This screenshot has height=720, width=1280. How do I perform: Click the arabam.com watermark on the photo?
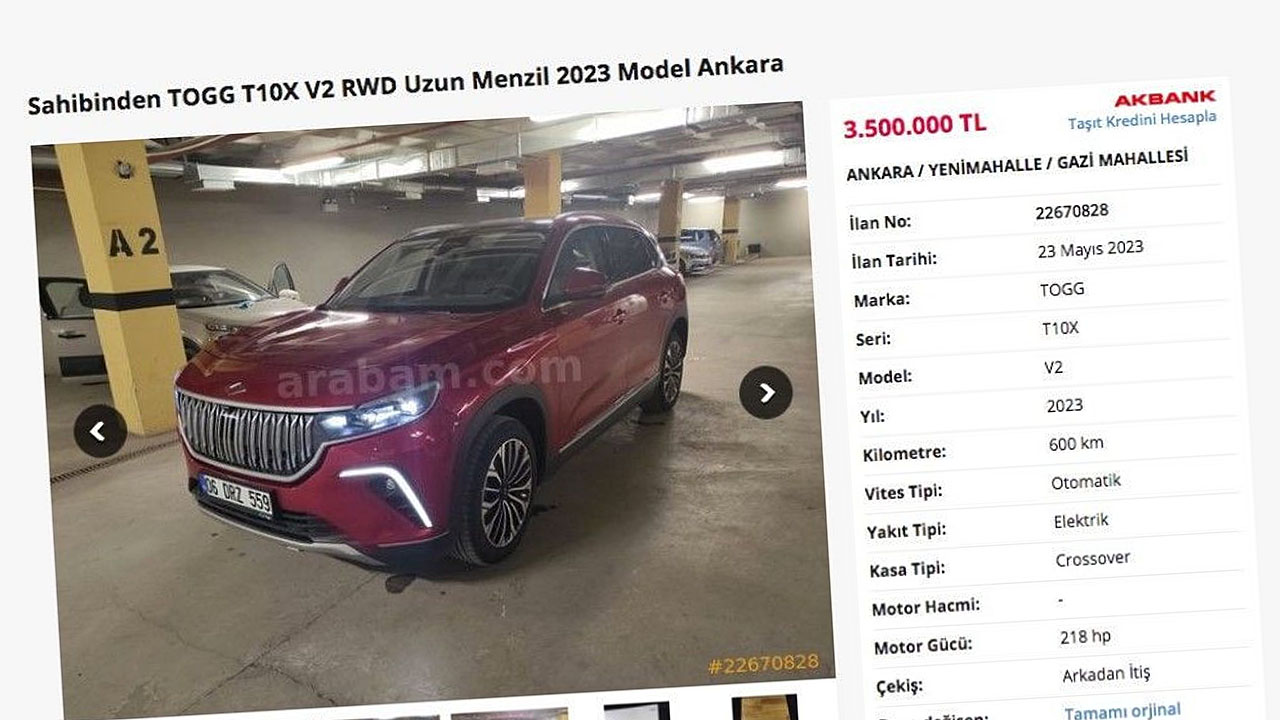pyautogui.click(x=429, y=375)
